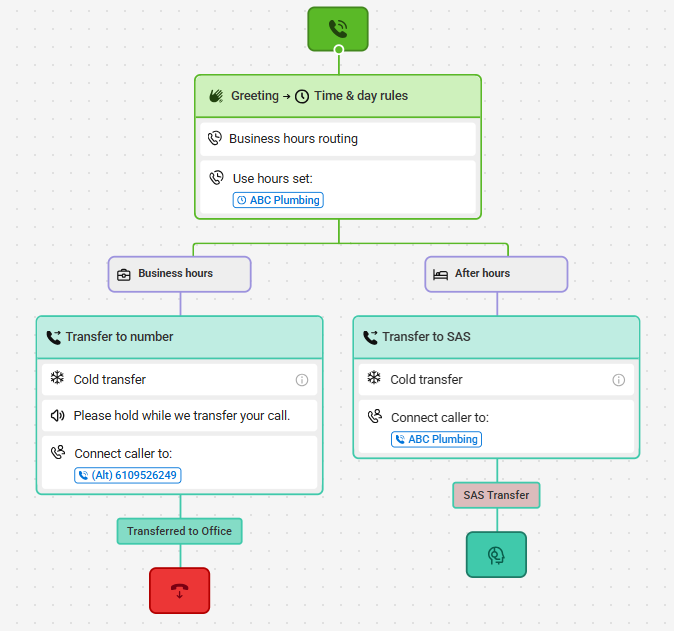Click speaker icon beside hold message
Image resolution: width=674 pixels, height=631 pixels.
(58, 416)
